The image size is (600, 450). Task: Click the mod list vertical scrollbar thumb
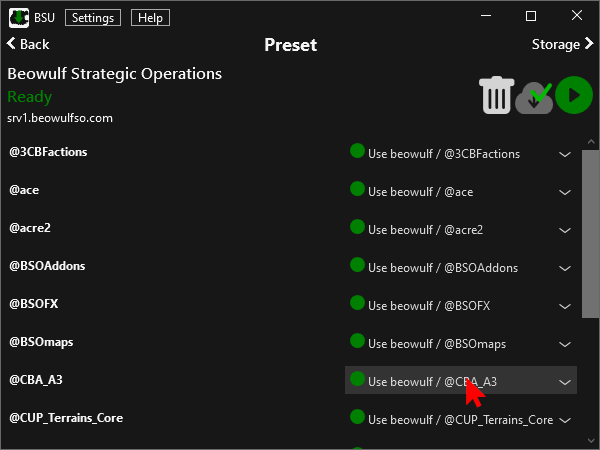590,234
